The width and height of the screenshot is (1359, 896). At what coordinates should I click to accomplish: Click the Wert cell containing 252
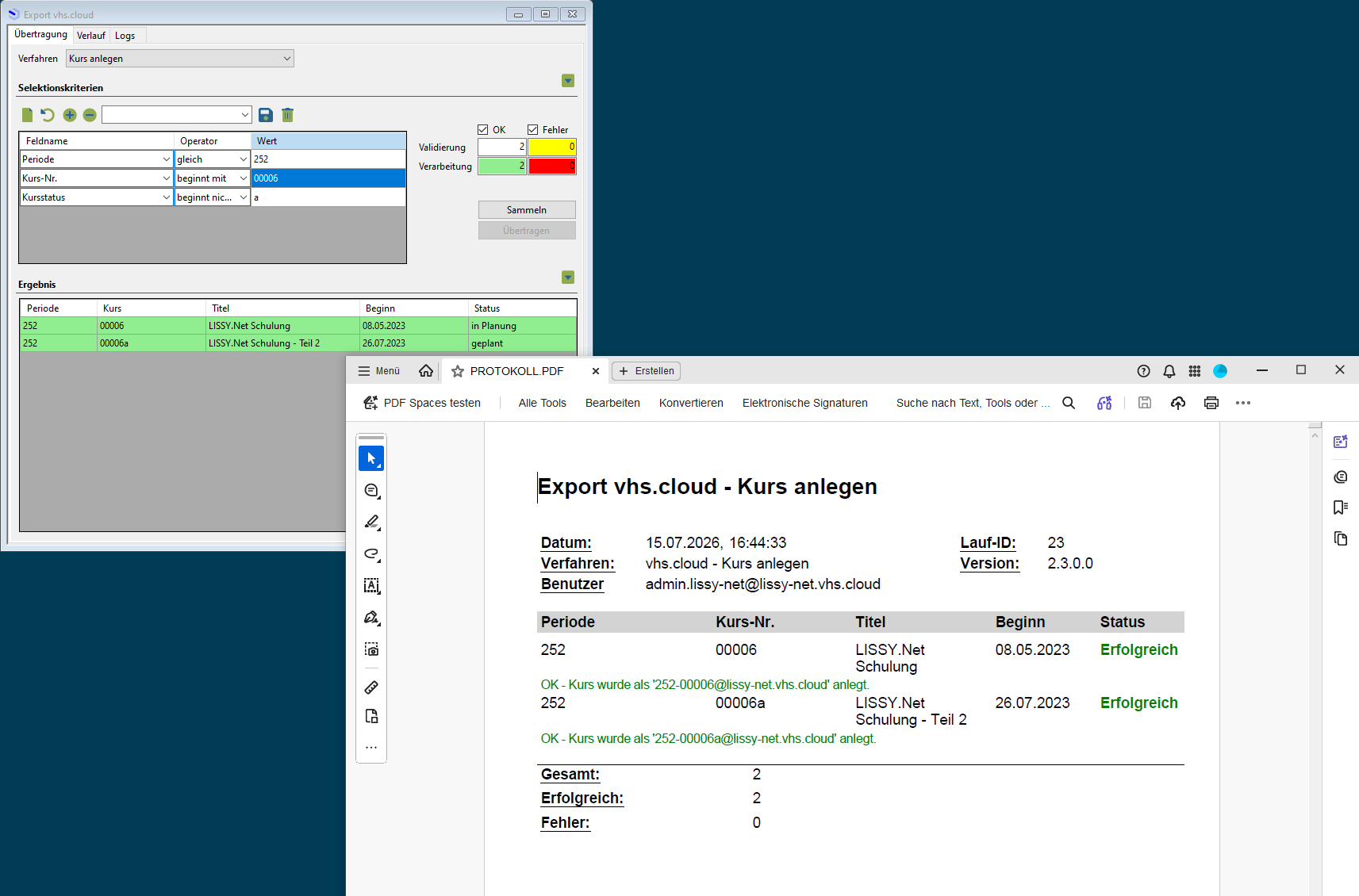(328, 159)
